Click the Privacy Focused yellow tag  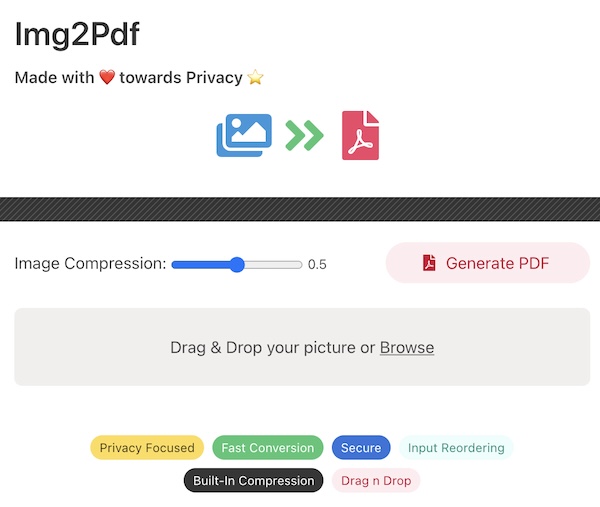pos(147,448)
